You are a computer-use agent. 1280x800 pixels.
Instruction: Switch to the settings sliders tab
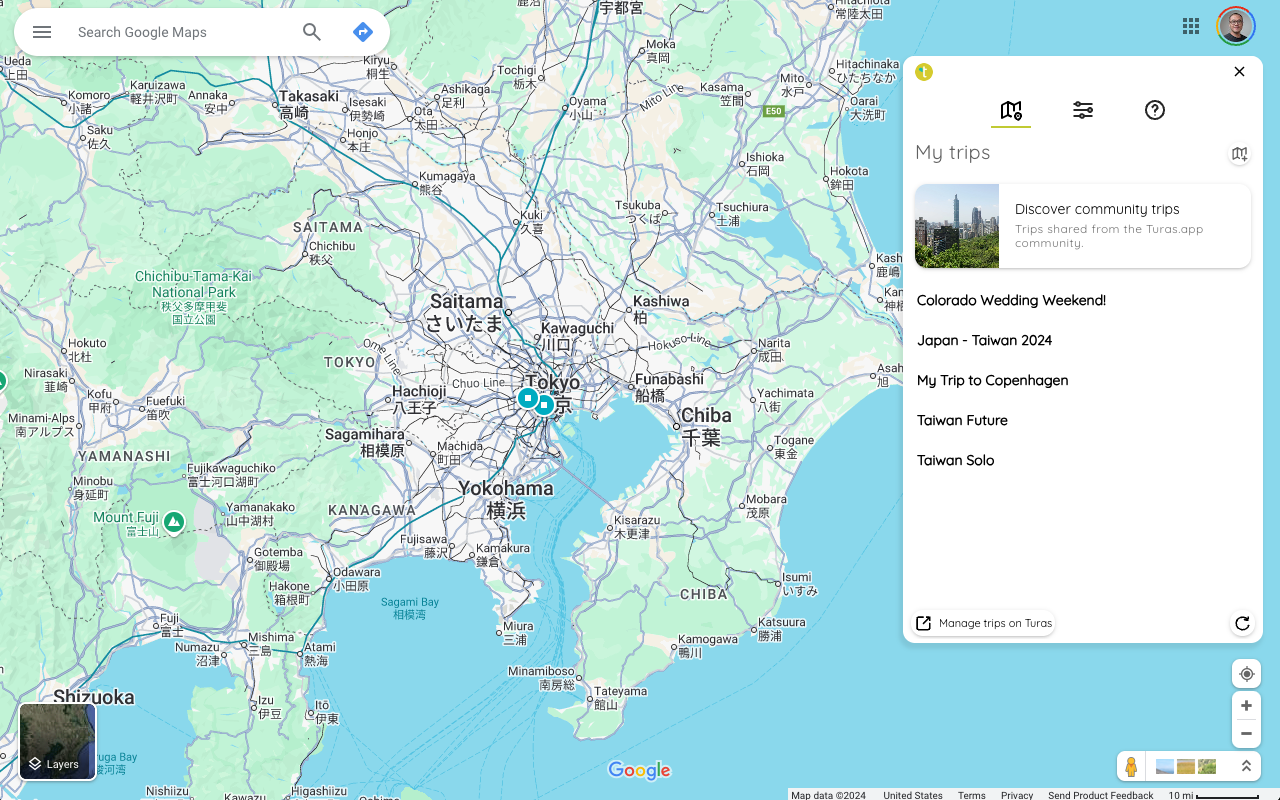pos(1083,110)
